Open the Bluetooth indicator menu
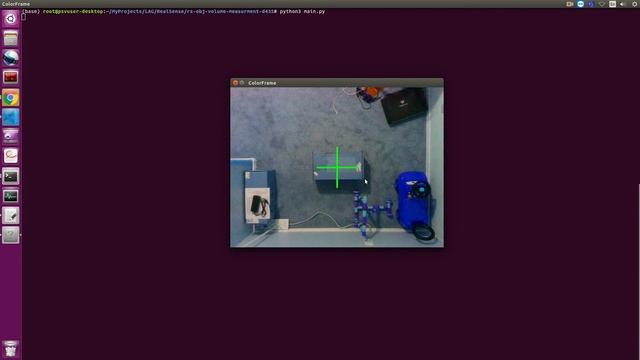The height and width of the screenshot is (360, 640). point(591,4)
